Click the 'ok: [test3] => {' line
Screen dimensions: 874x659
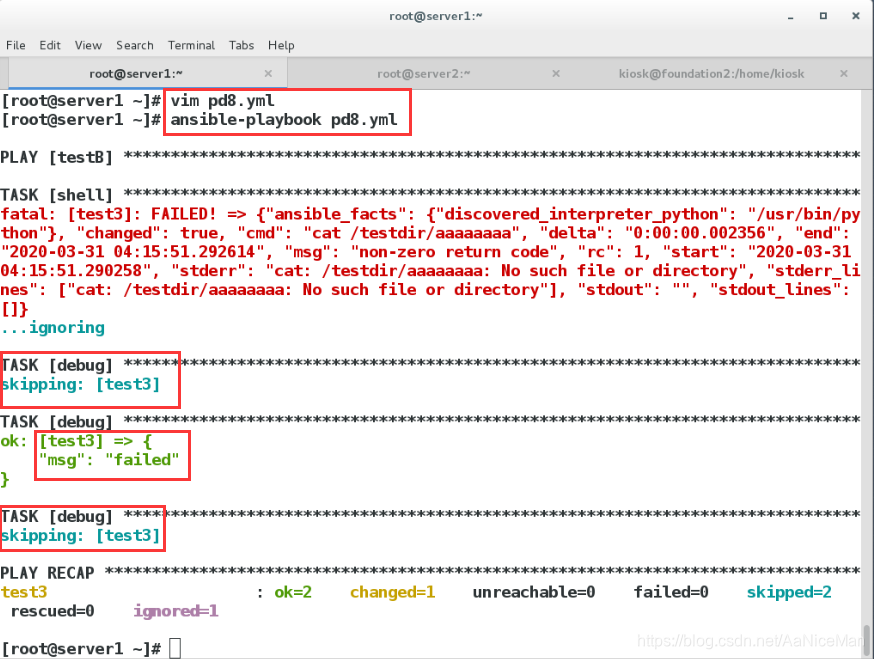click(76, 441)
